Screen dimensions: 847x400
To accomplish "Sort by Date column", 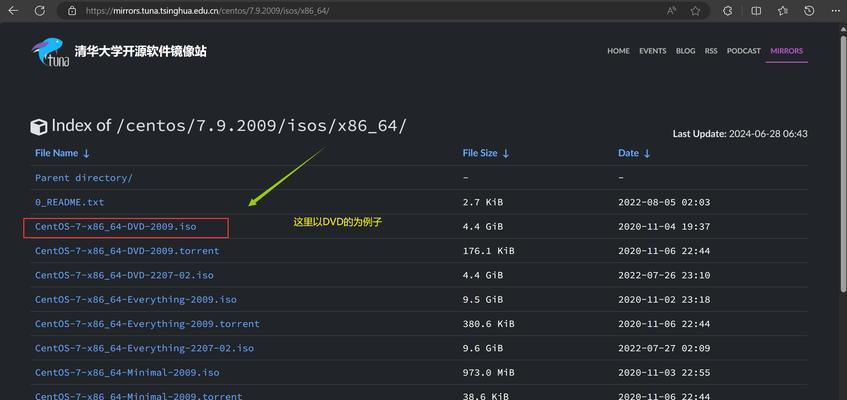I will point(634,153).
